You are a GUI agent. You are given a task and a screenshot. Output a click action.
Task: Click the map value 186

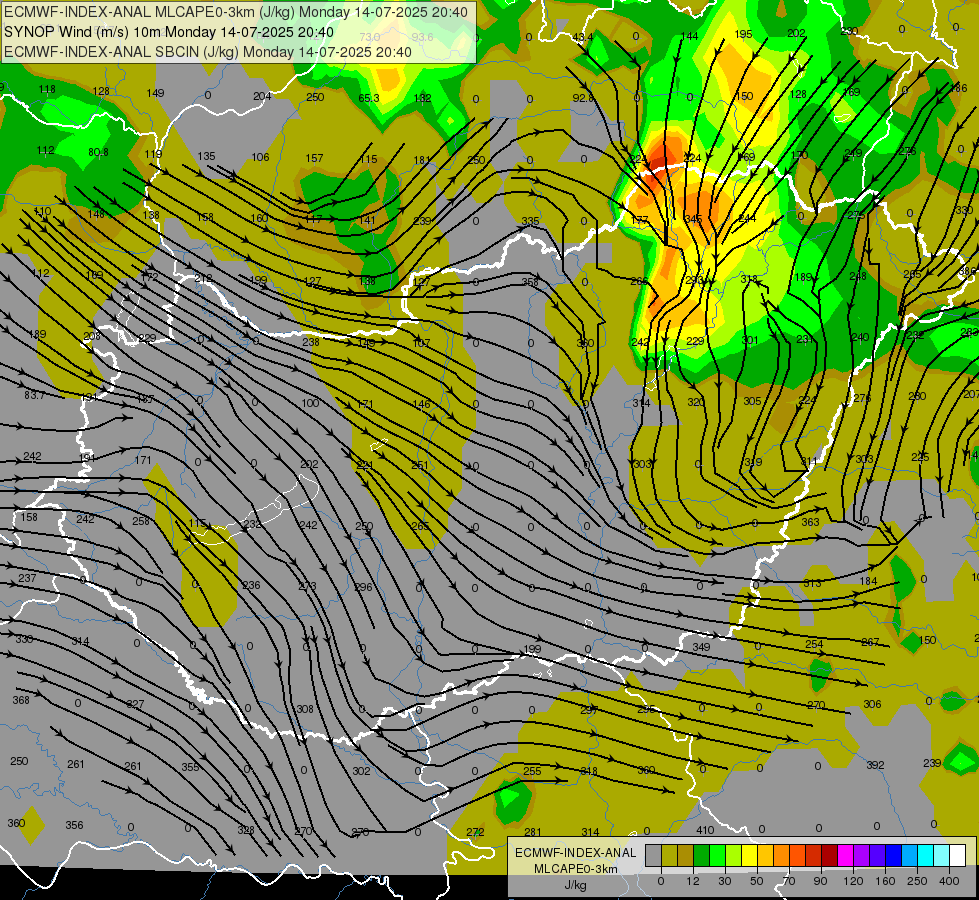click(x=958, y=89)
